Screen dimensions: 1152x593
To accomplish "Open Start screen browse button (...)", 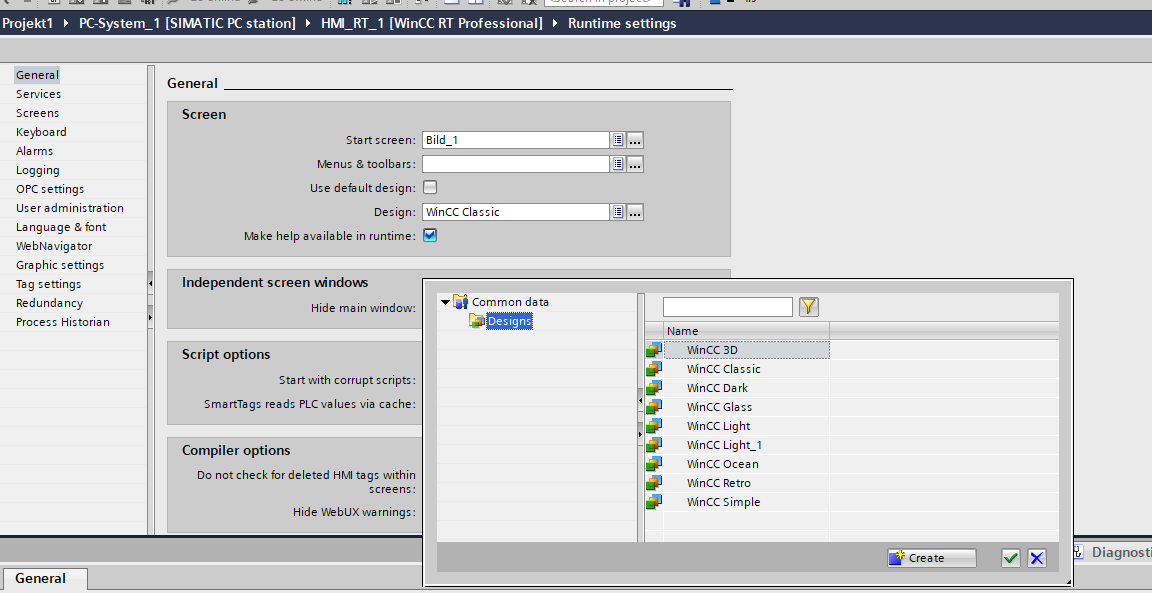I will tap(636, 140).
